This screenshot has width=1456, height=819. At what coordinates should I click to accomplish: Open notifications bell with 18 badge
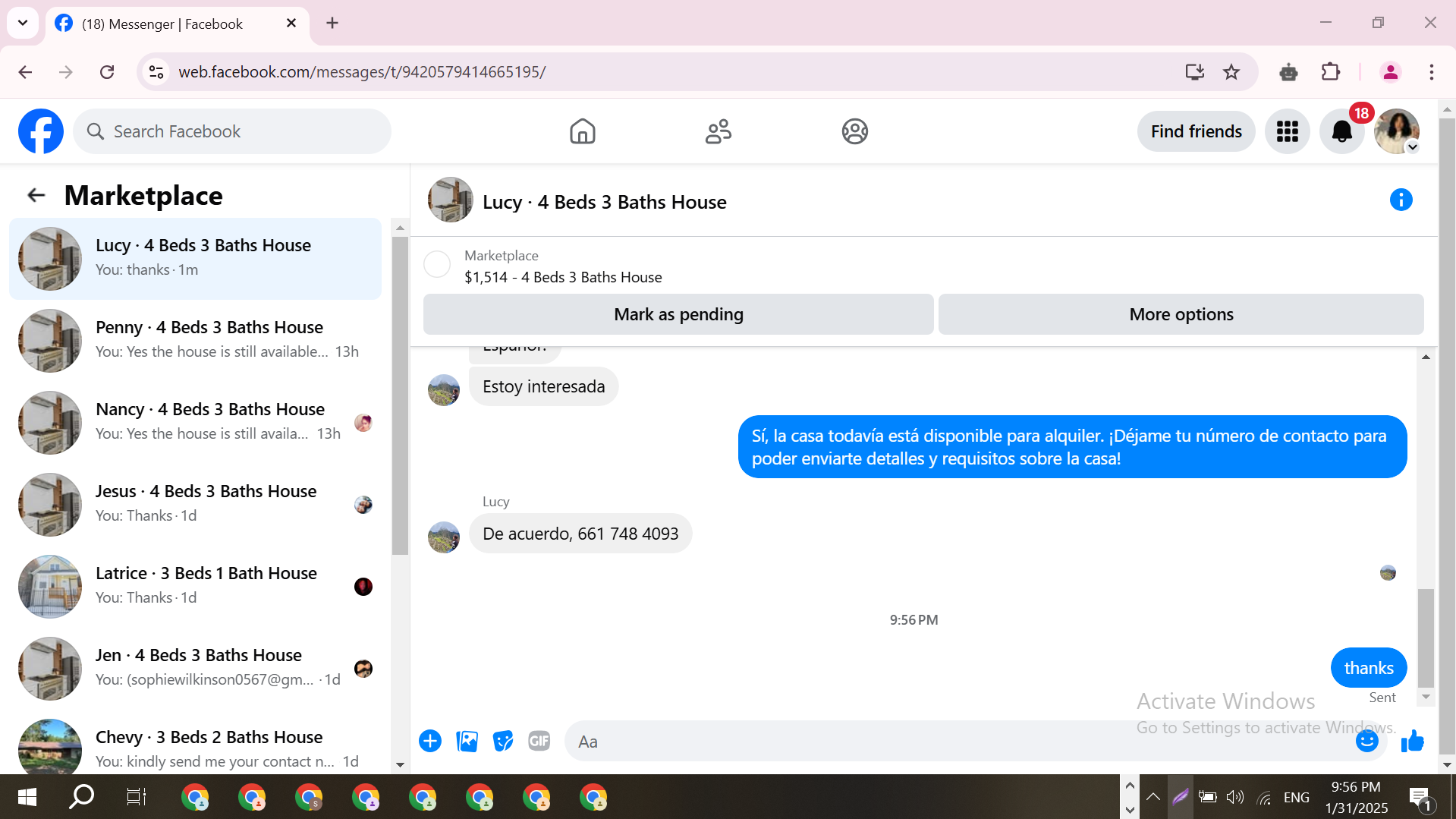click(1341, 131)
